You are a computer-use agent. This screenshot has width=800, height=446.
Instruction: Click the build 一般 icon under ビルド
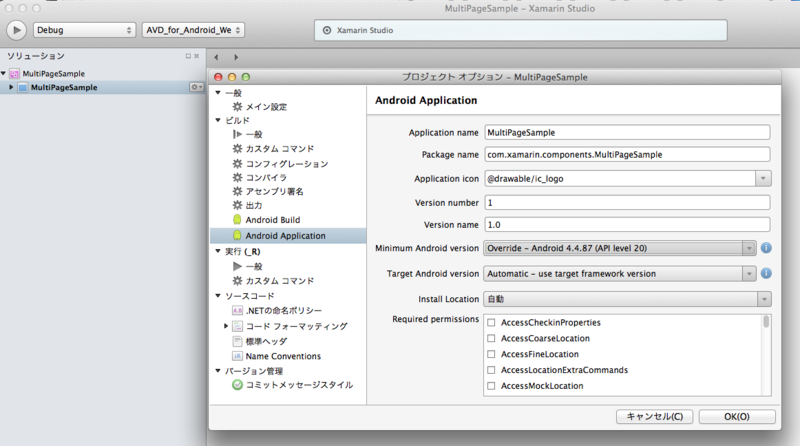[x=237, y=134]
